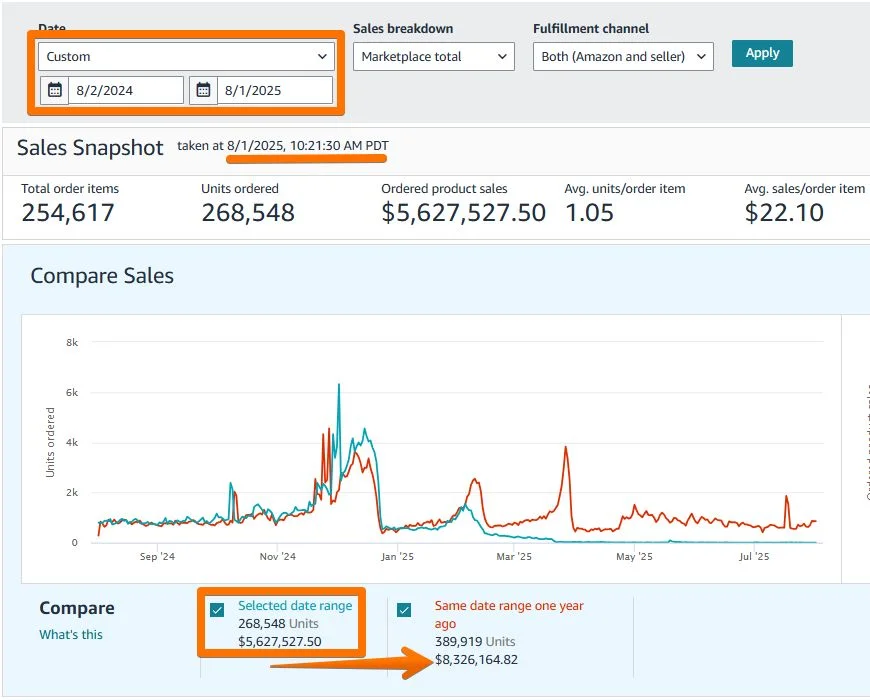
Task: Open the Fulfillment channel dropdown
Action: [621, 57]
